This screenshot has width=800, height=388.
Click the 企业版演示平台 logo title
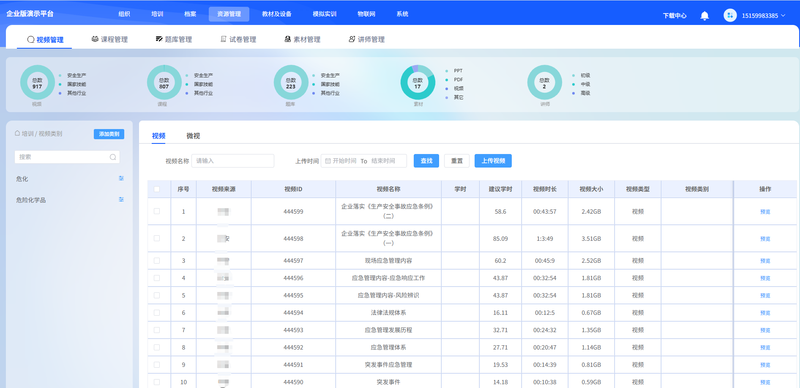tap(30, 14)
